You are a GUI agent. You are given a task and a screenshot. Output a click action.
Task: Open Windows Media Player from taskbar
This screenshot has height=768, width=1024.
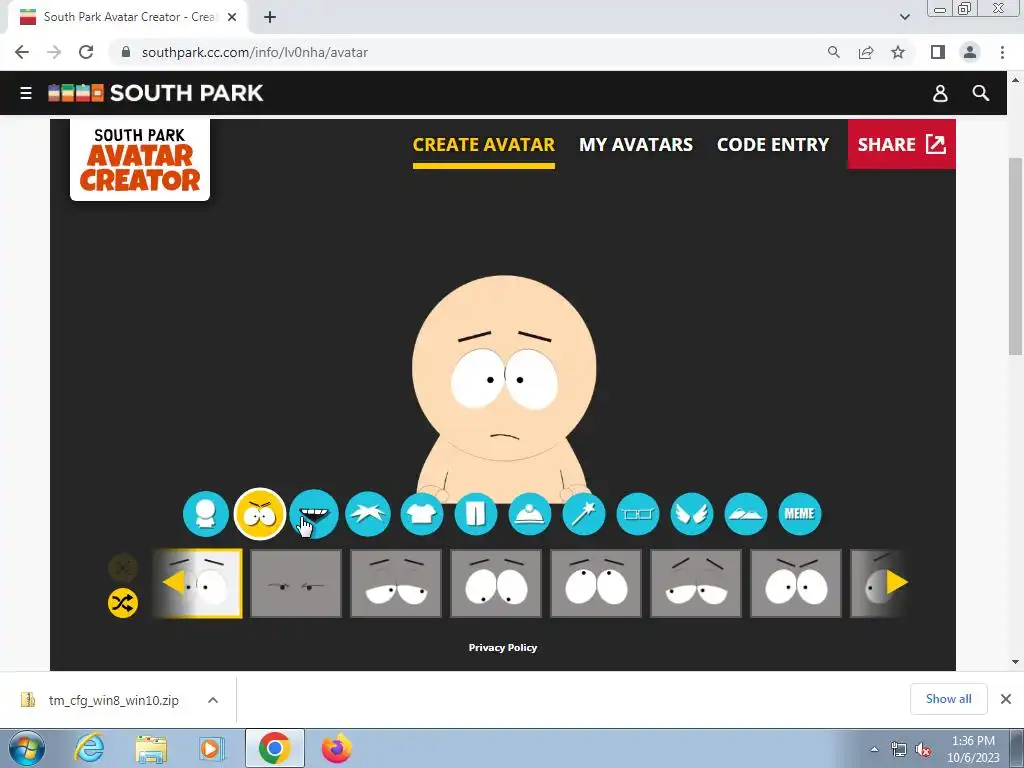tap(212, 748)
